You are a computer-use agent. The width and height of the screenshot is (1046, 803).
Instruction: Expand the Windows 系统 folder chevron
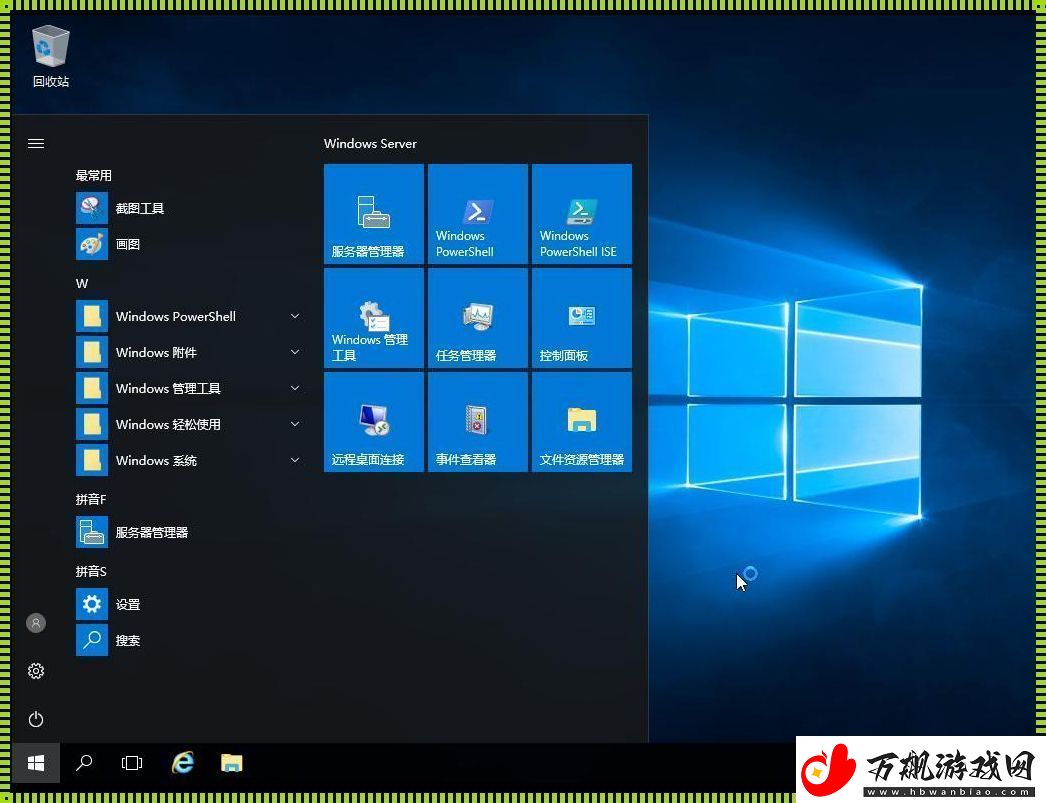[295, 460]
